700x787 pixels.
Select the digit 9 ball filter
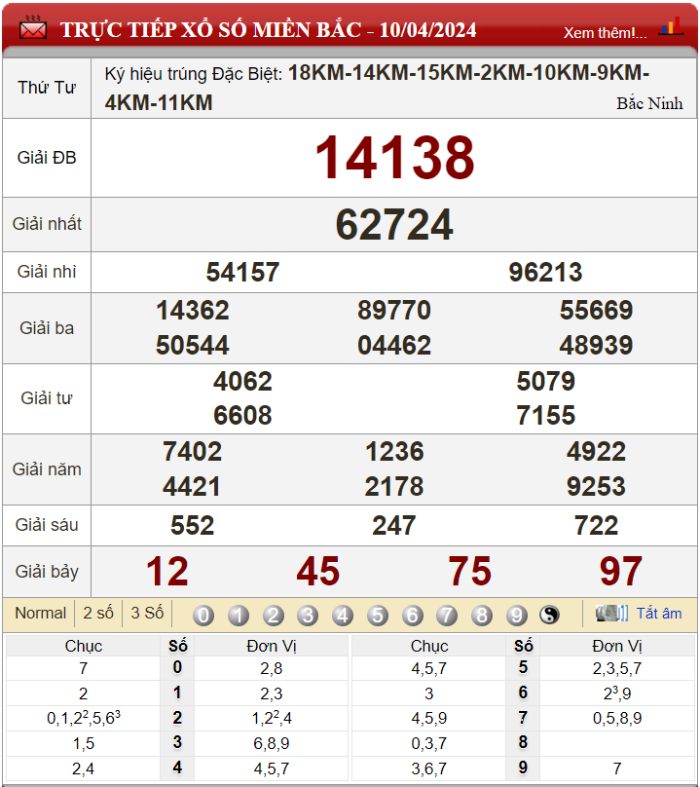[x=516, y=615]
